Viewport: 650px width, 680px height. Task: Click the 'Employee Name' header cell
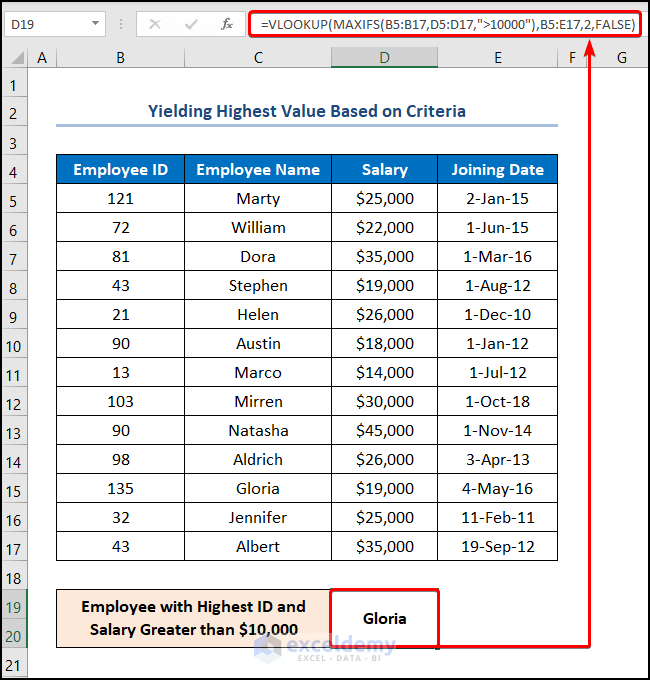tap(258, 170)
